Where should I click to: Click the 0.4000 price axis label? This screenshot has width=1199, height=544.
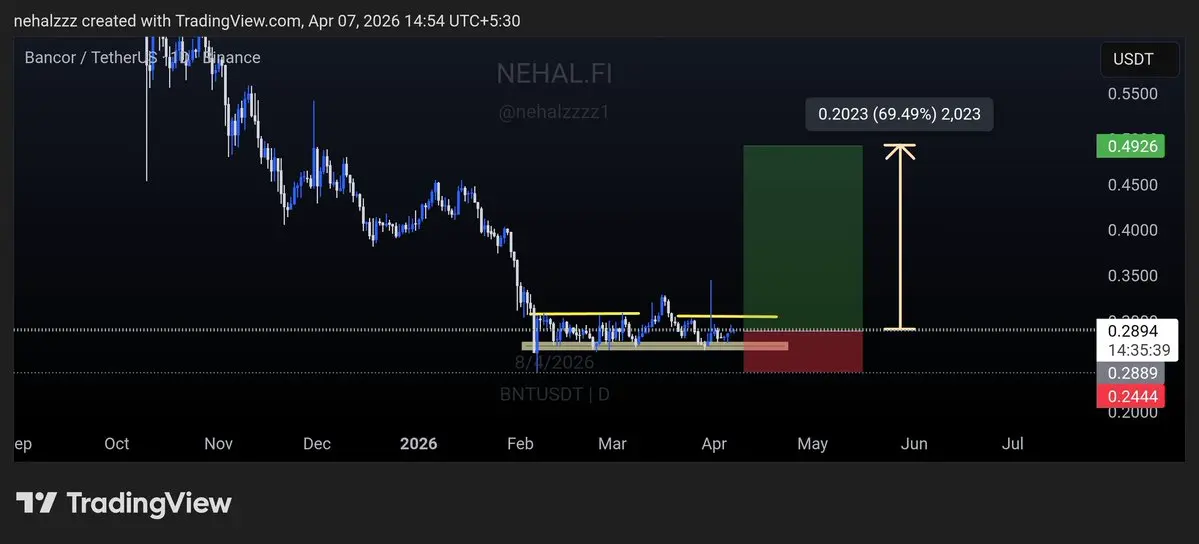point(1132,230)
